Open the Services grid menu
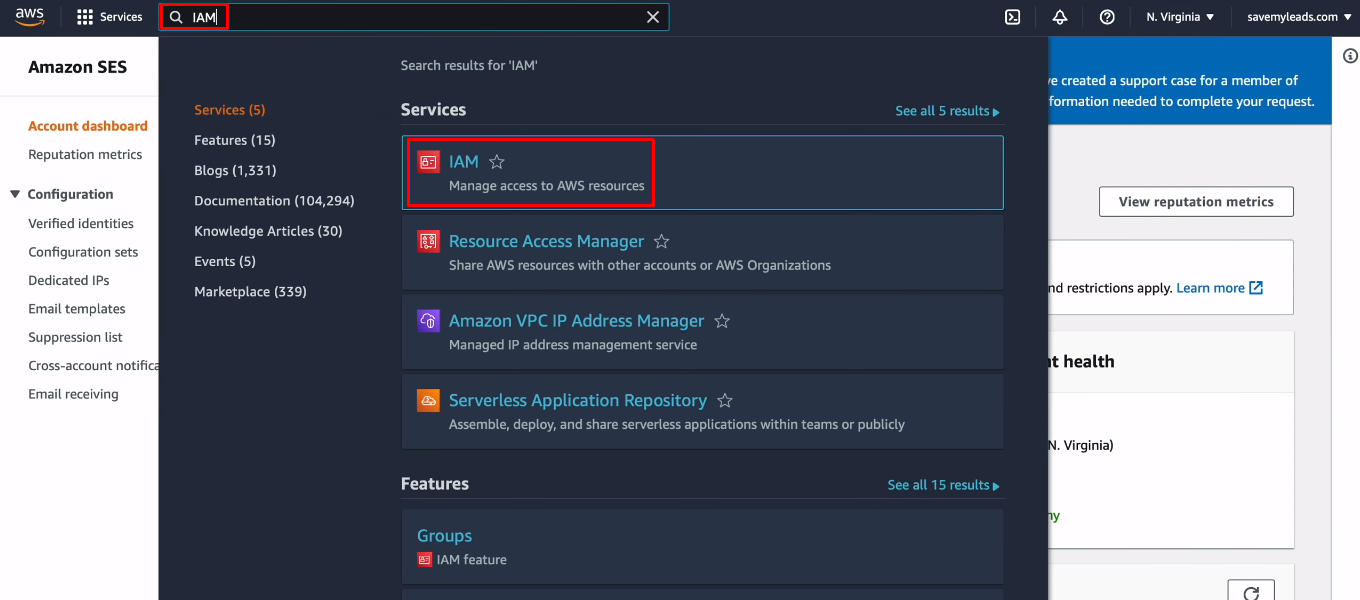 (110, 17)
